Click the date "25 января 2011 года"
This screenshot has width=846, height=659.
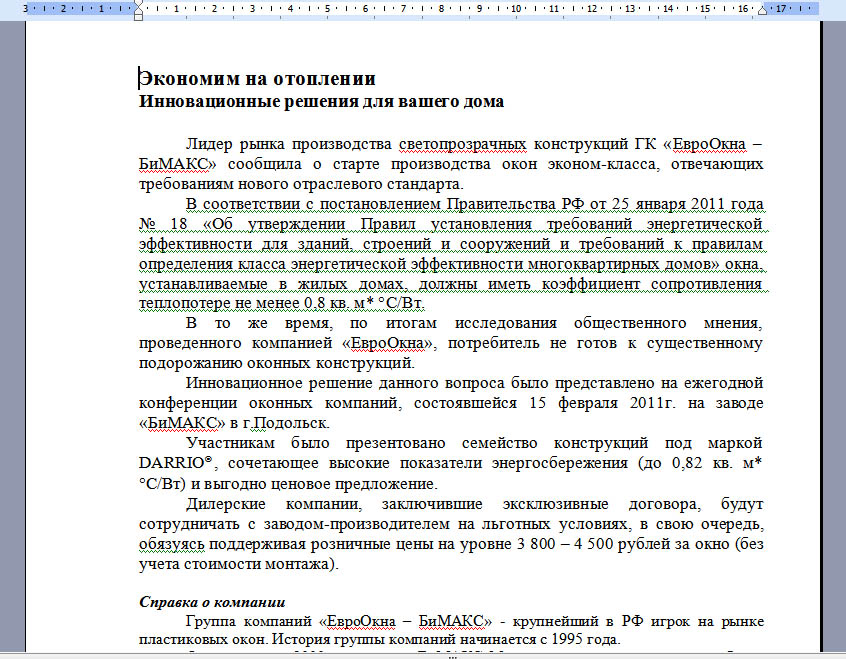(688, 205)
